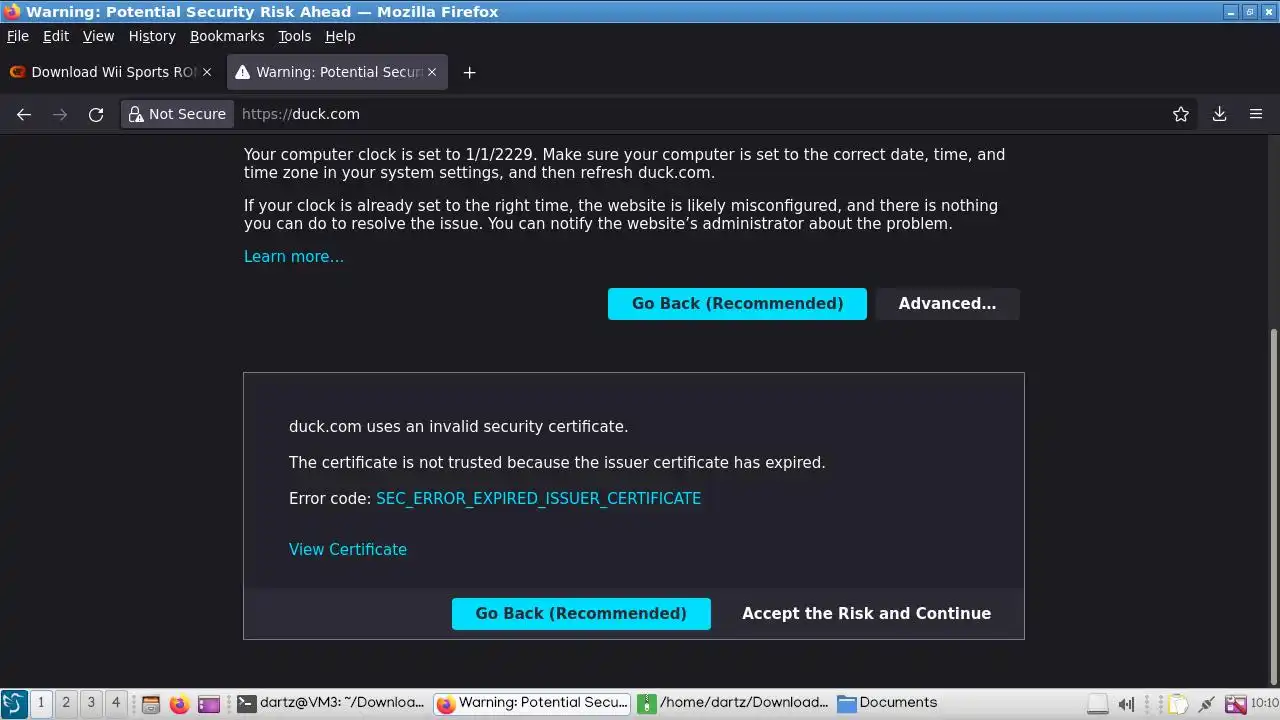Reload the current page
This screenshot has width=1280, height=720.
tap(96, 114)
